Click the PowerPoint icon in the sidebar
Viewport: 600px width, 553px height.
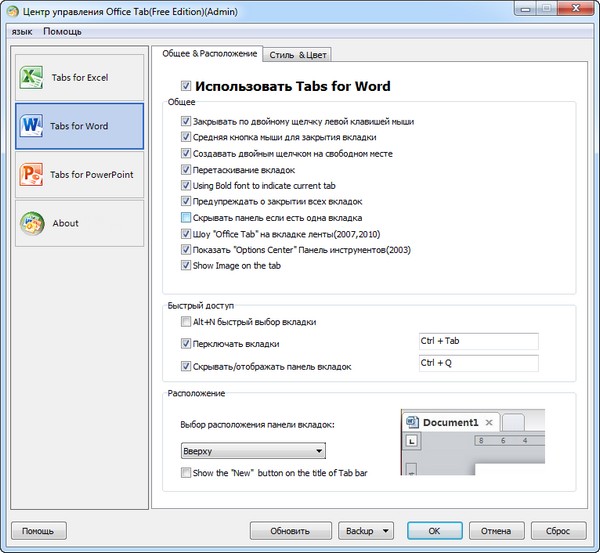click(31, 175)
